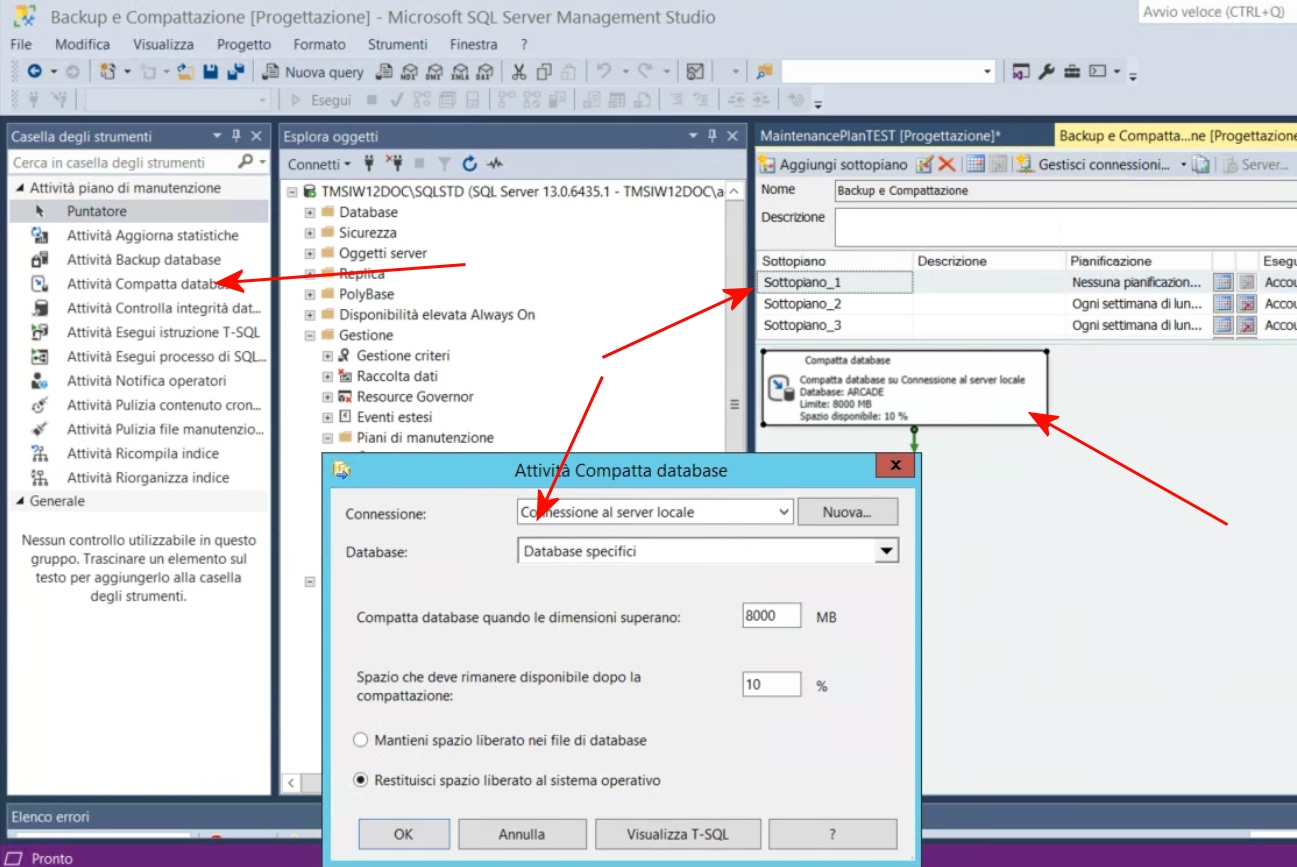Click the Visualizza T-SQL button

click(x=678, y=834)
